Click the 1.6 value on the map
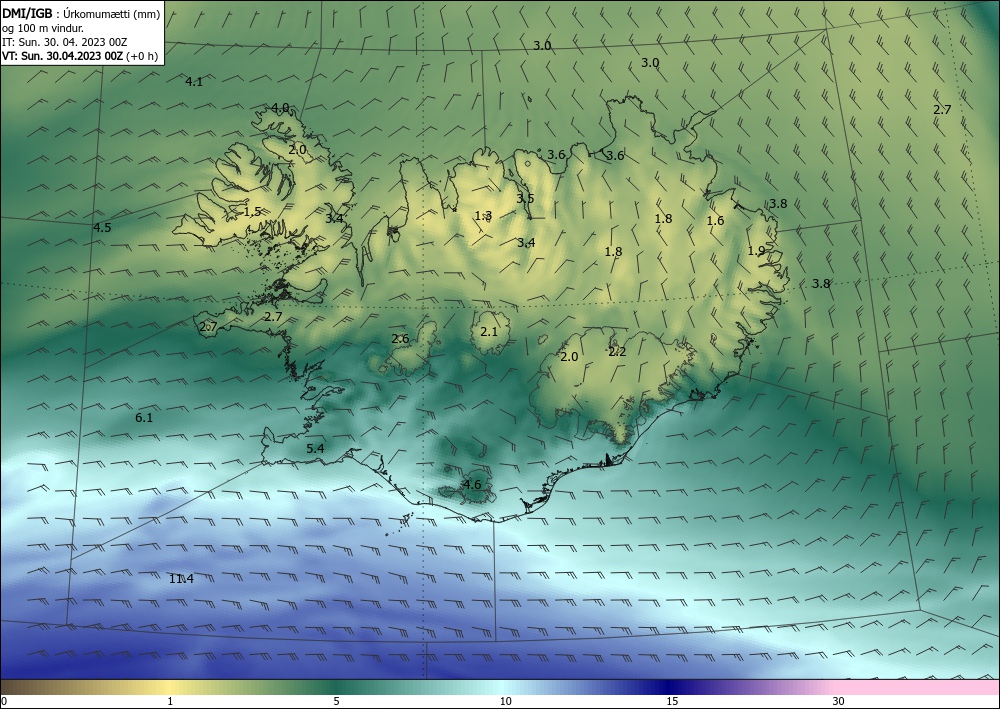 coord(716,221)
